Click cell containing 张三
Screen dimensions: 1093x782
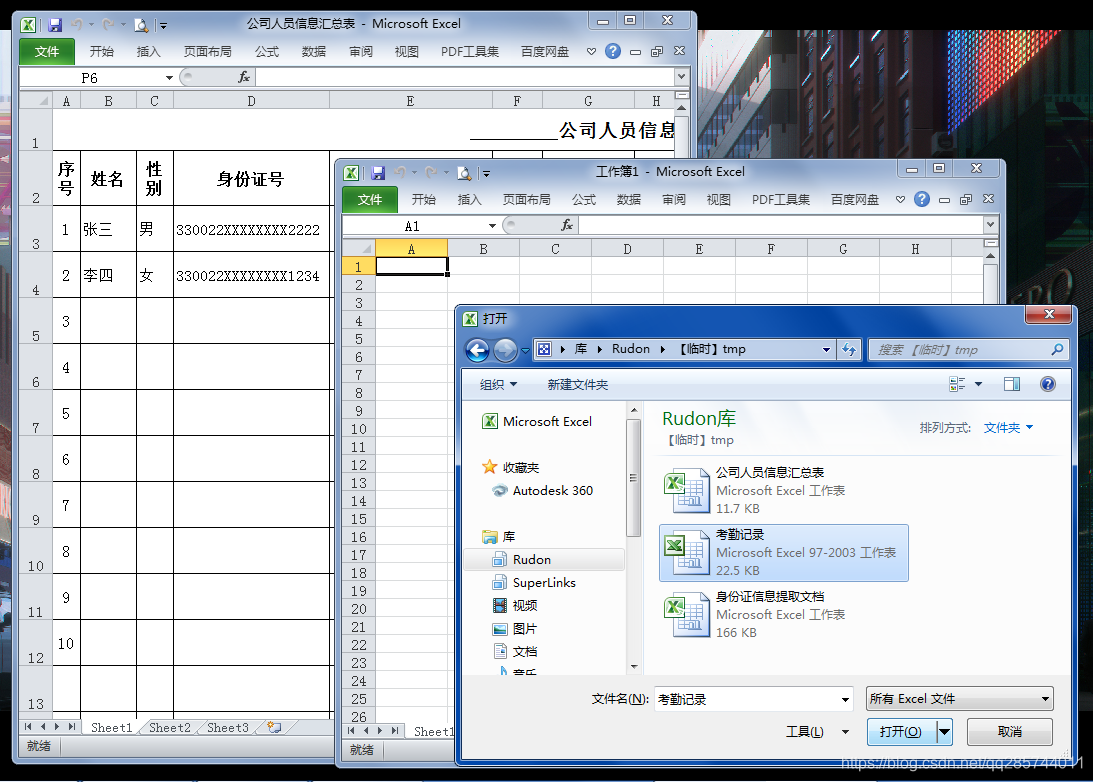click(x=108, y=229)
